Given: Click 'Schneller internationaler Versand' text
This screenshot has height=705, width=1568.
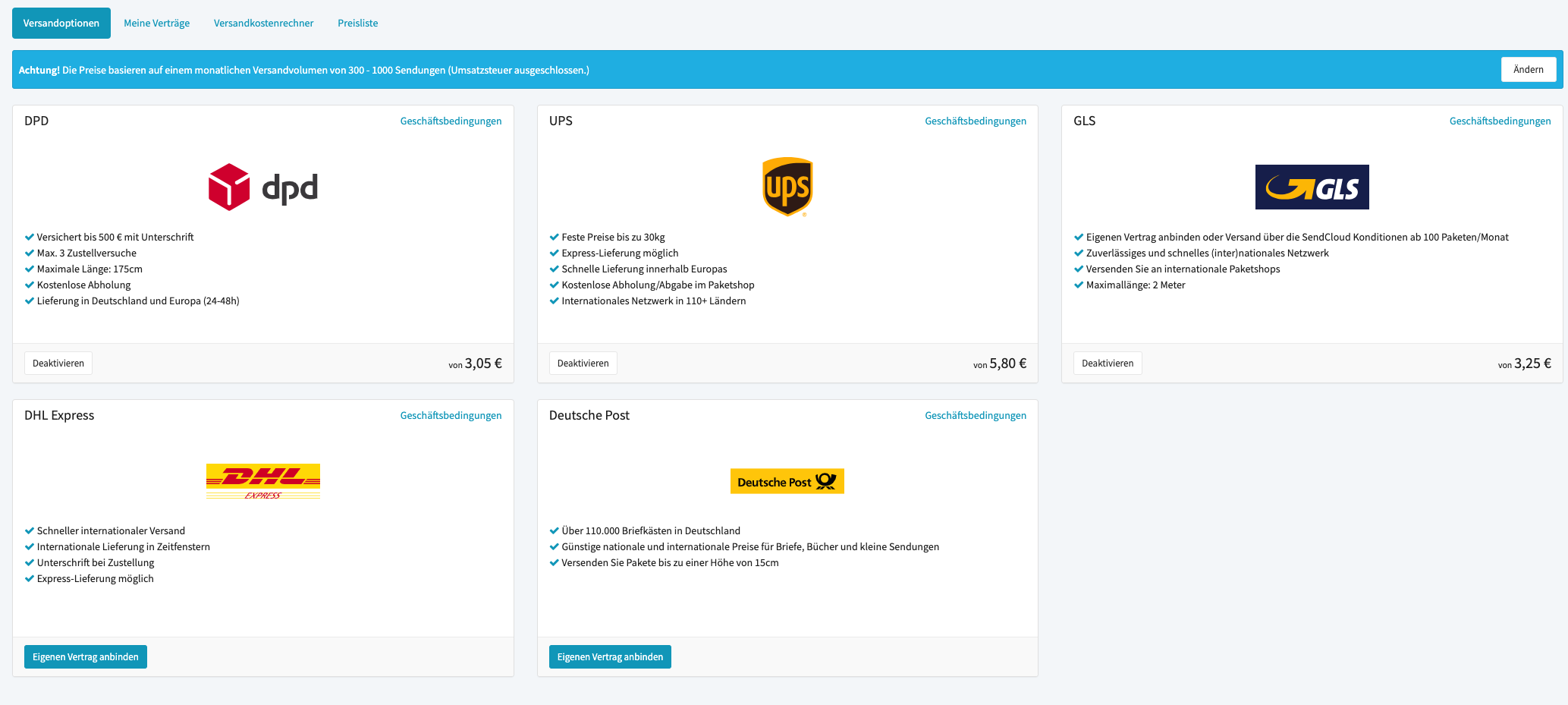Looking at the screenshot, I should point(111,531).
